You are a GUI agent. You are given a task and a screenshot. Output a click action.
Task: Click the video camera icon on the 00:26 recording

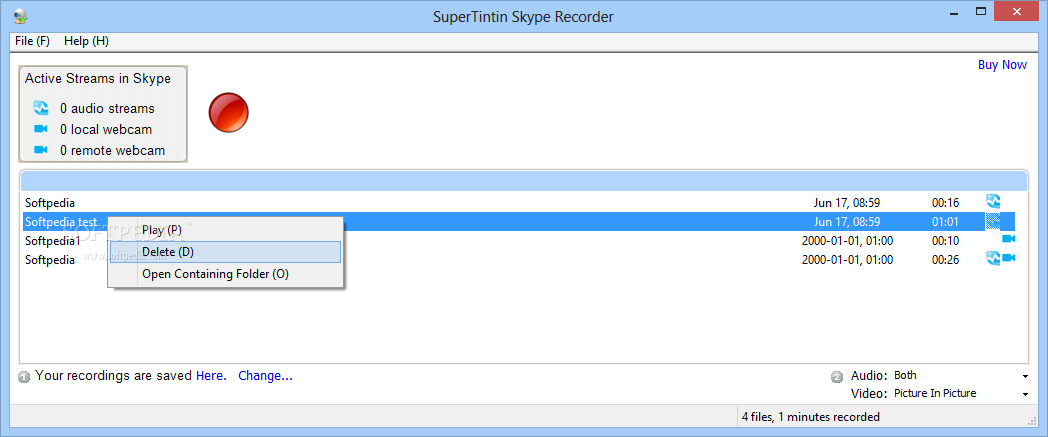tap(1009, 258)
